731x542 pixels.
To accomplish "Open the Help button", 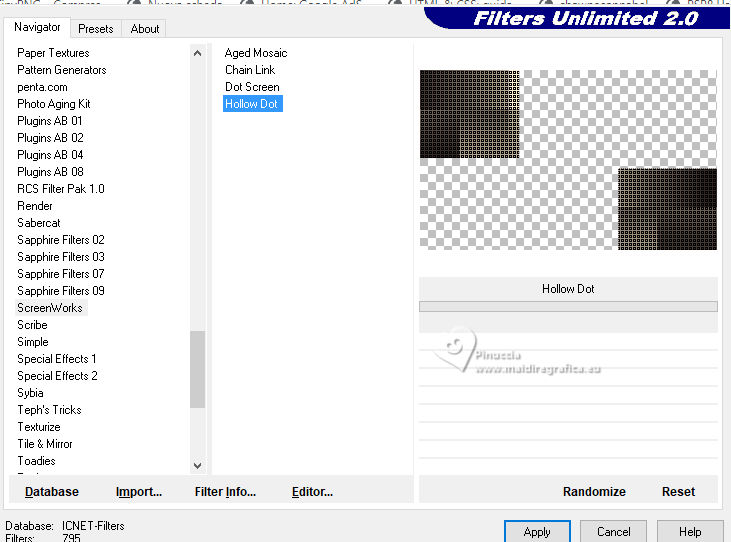I will click(x=690, y=532).
